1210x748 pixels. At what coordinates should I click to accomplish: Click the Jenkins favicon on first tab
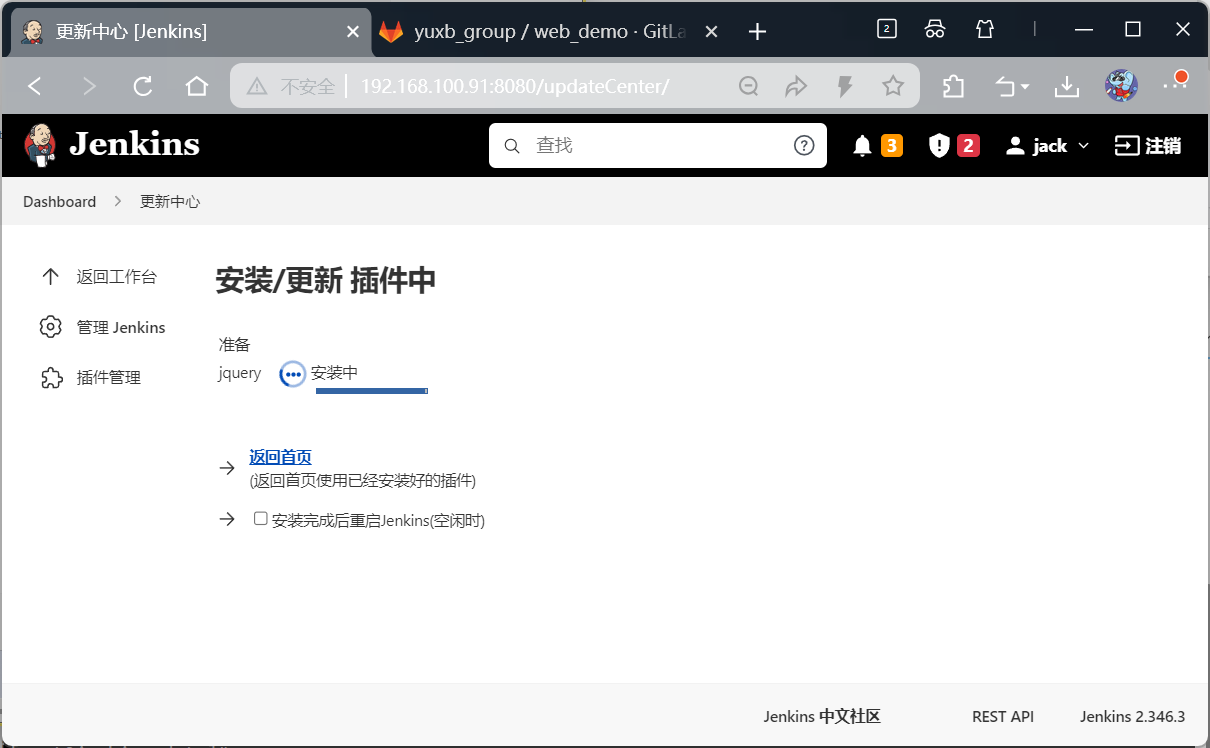tap(32, 32)
